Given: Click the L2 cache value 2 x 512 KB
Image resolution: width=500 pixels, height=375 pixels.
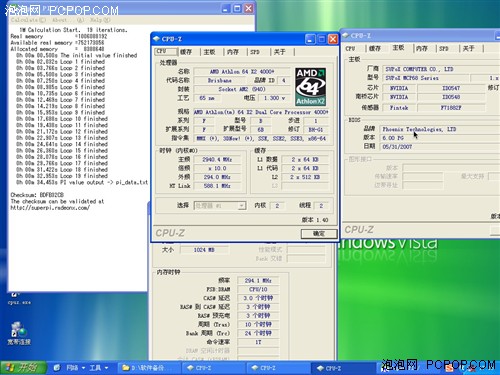Looking at the screenshot, I should pyautogui.click(x=306, y=177).
